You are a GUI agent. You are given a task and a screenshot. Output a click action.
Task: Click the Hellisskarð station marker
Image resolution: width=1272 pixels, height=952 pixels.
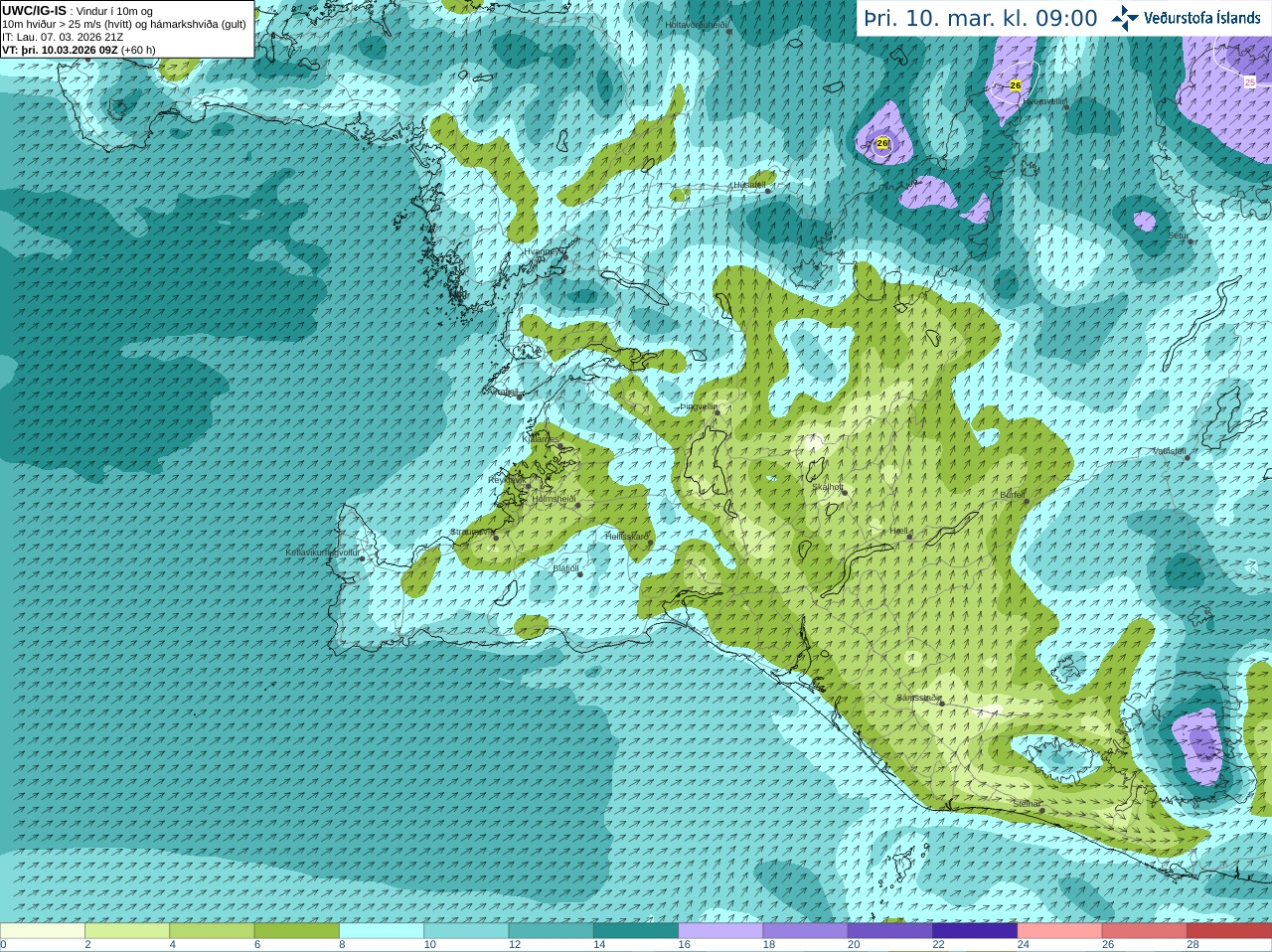tap(650, 543)
